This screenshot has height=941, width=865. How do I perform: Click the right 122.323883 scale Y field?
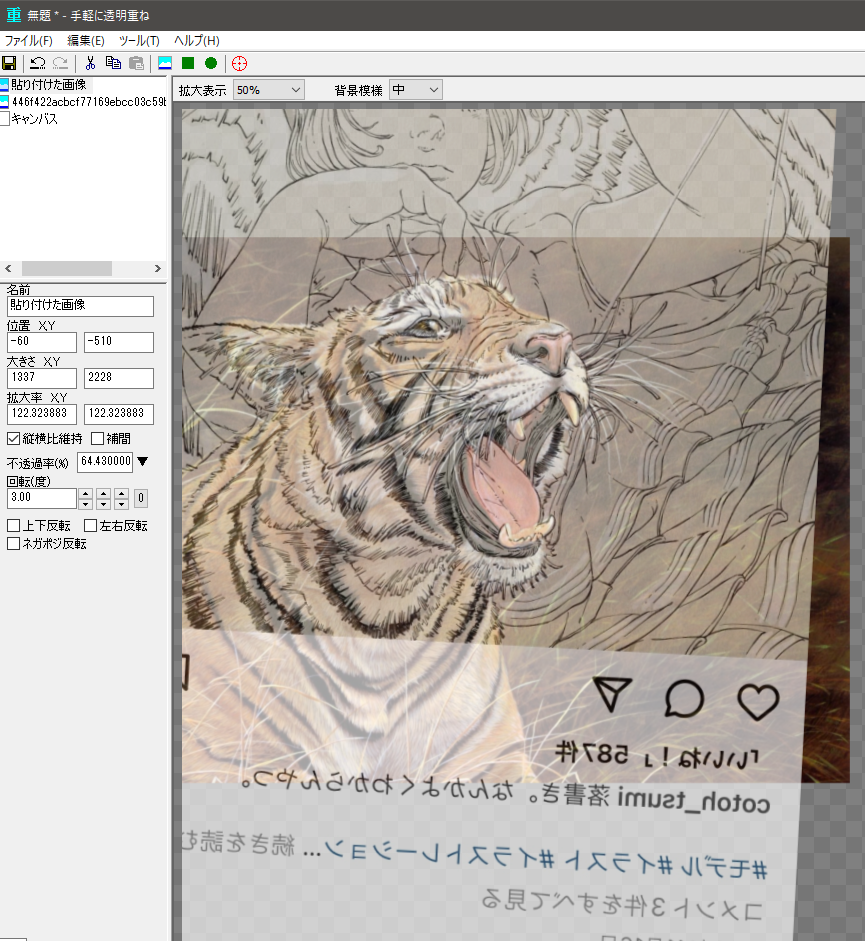[x=119, y=414]
